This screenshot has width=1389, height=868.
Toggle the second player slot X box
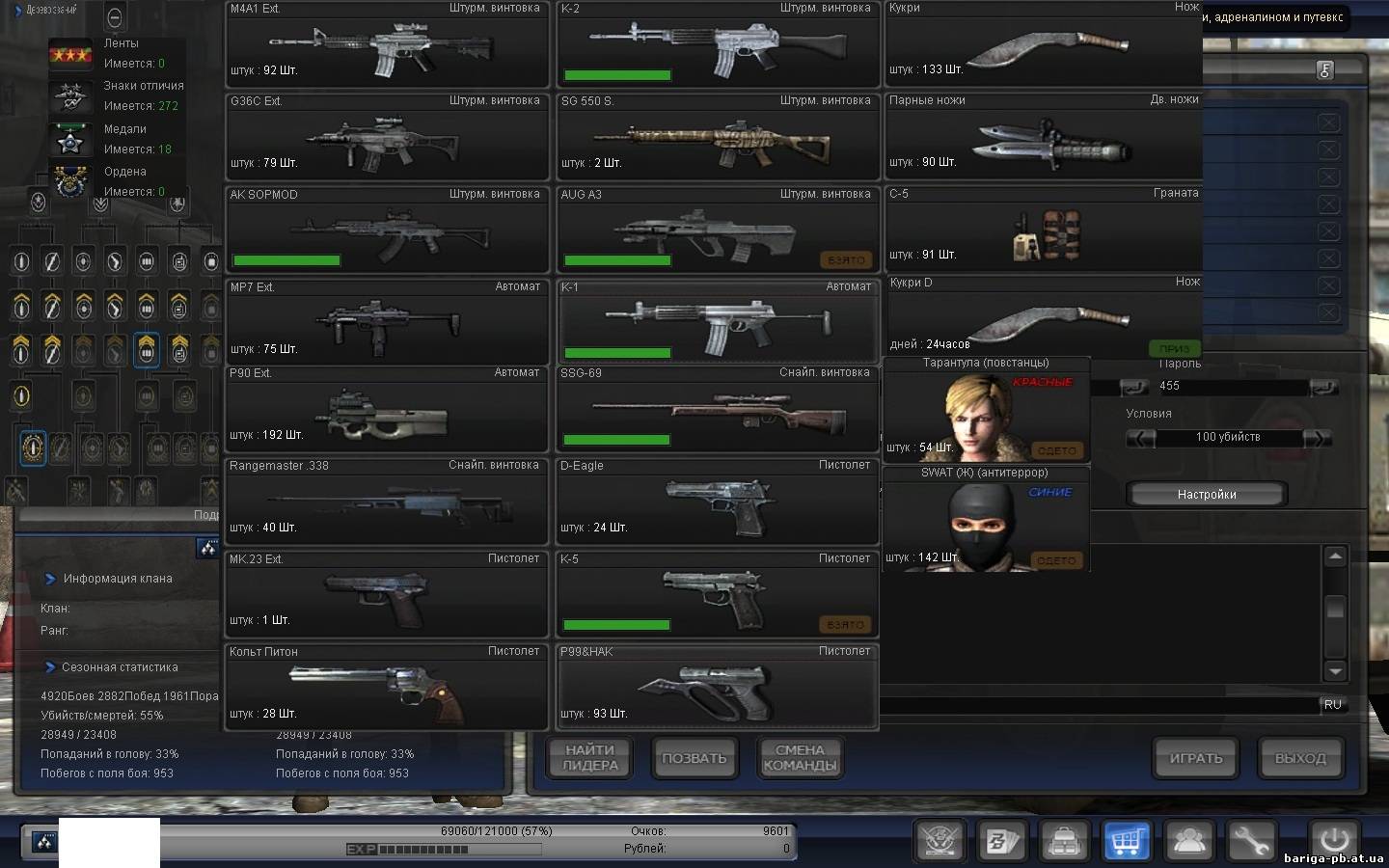(x=1328, y=149)
